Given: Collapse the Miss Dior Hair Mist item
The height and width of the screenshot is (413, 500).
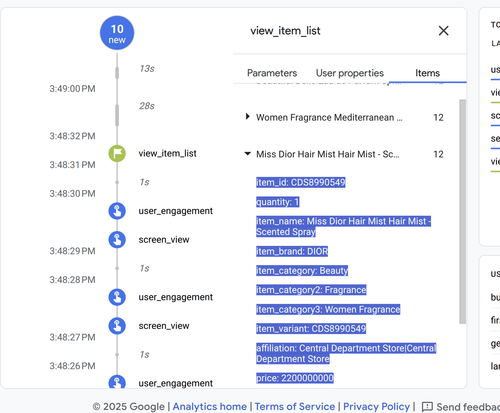Looking at the screenshot, I should pos(247,154).
